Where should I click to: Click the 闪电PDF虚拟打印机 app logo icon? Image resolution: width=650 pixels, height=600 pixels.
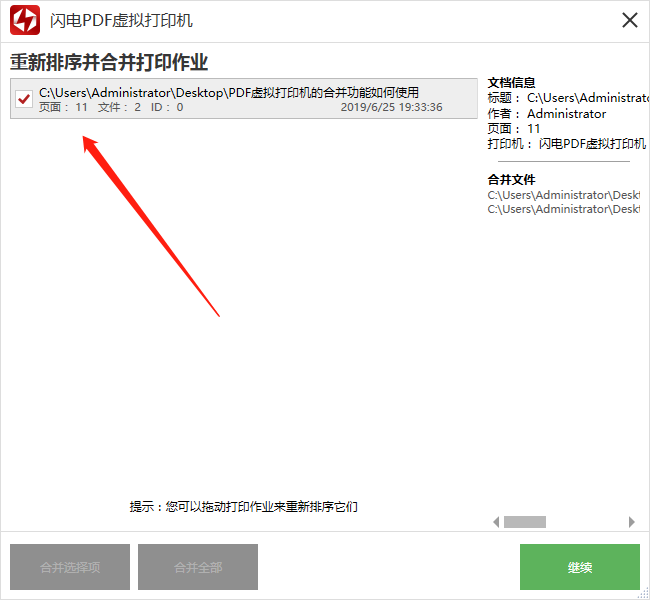25,20
